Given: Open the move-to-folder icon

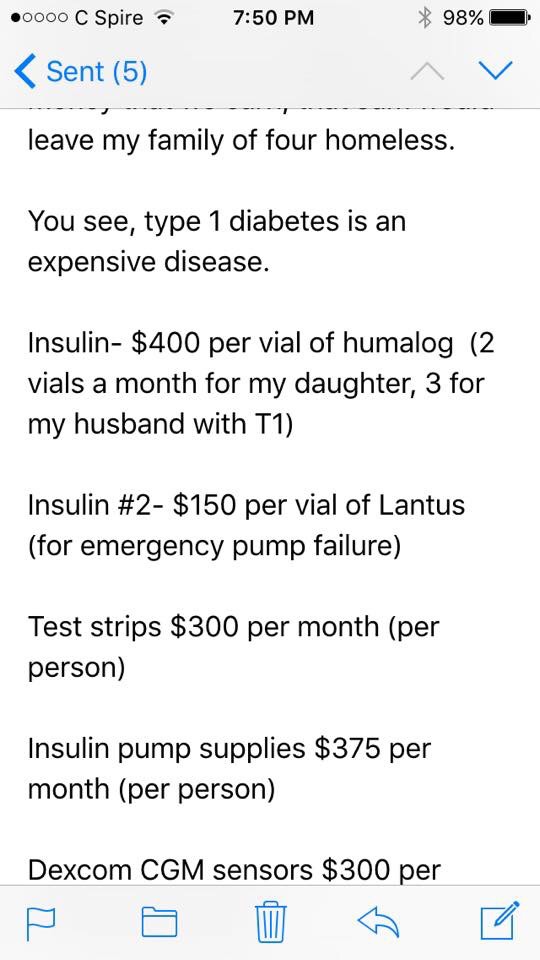Looking at the screenshot, I should pyautogui.click(x=159, y=922).
